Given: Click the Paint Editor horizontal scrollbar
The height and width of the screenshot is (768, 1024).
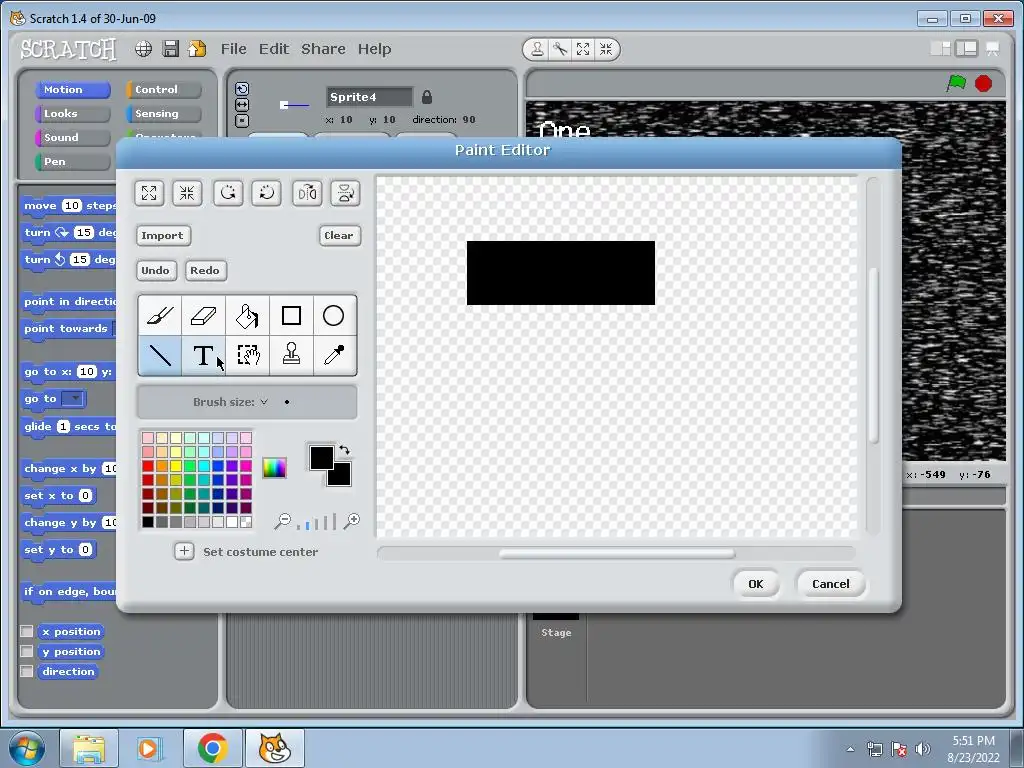Looking at the screenshot, I should point(616,554).
